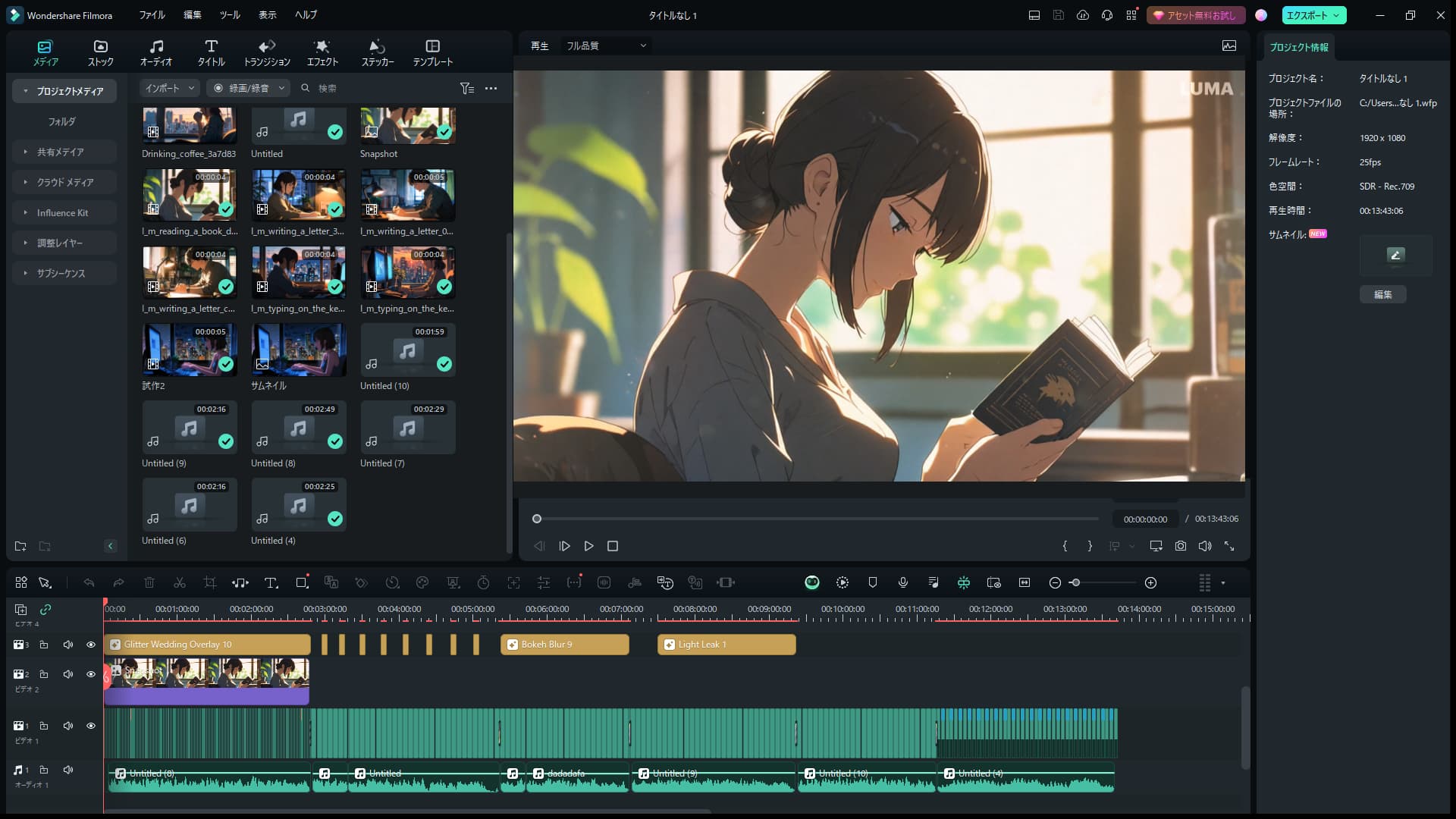Click the 編集 thumbnail button
This screenshot has height=819, width=1456.
click(x=1382, y=294)
